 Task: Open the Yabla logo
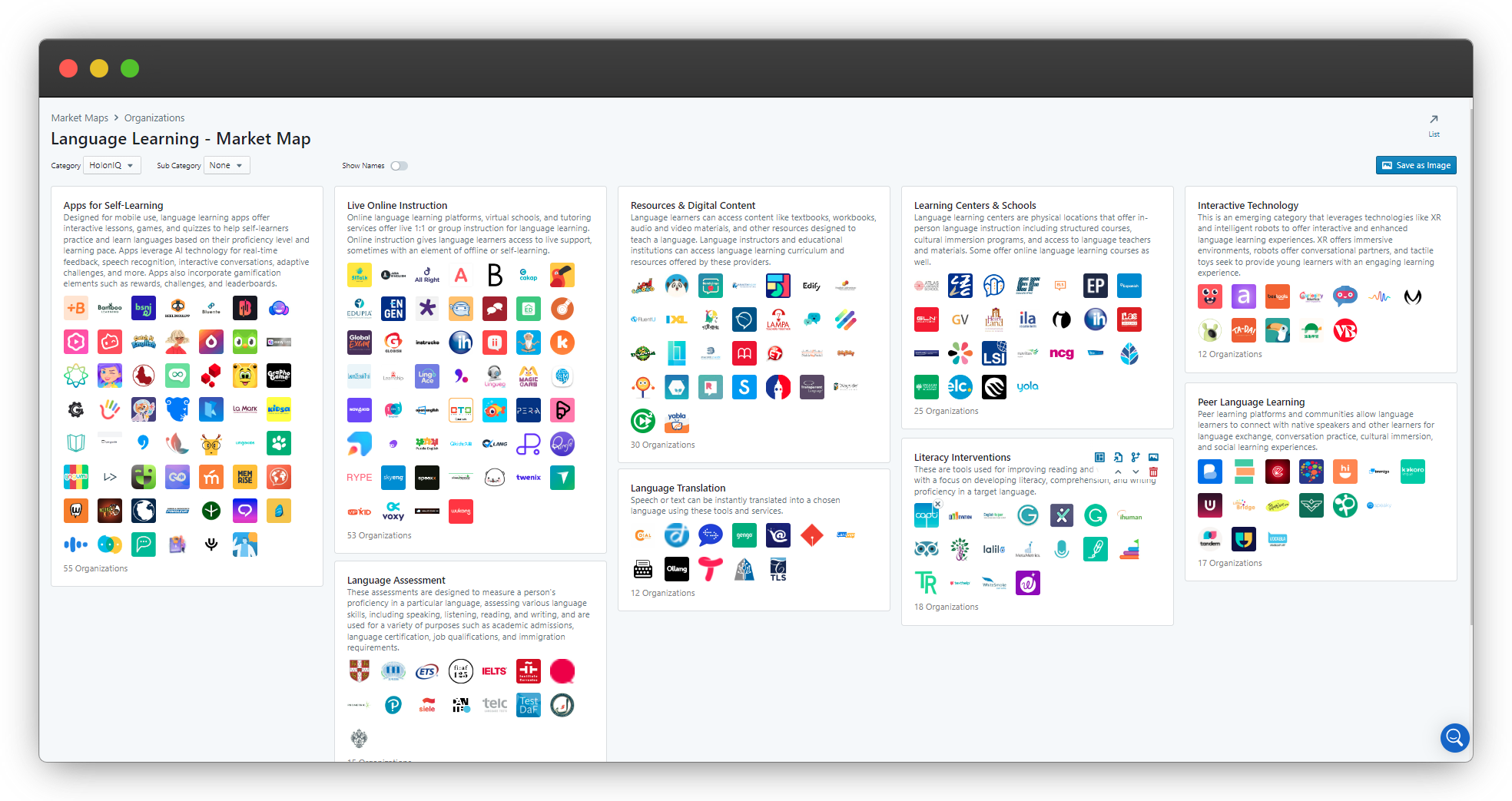coord(676,421)
